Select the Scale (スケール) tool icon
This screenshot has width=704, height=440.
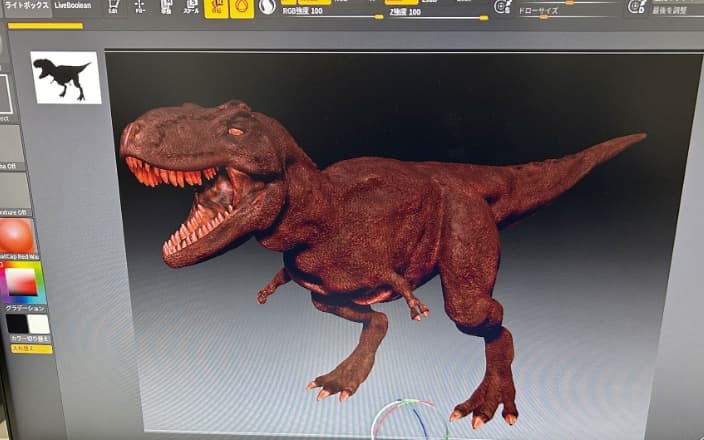point(190,8)
